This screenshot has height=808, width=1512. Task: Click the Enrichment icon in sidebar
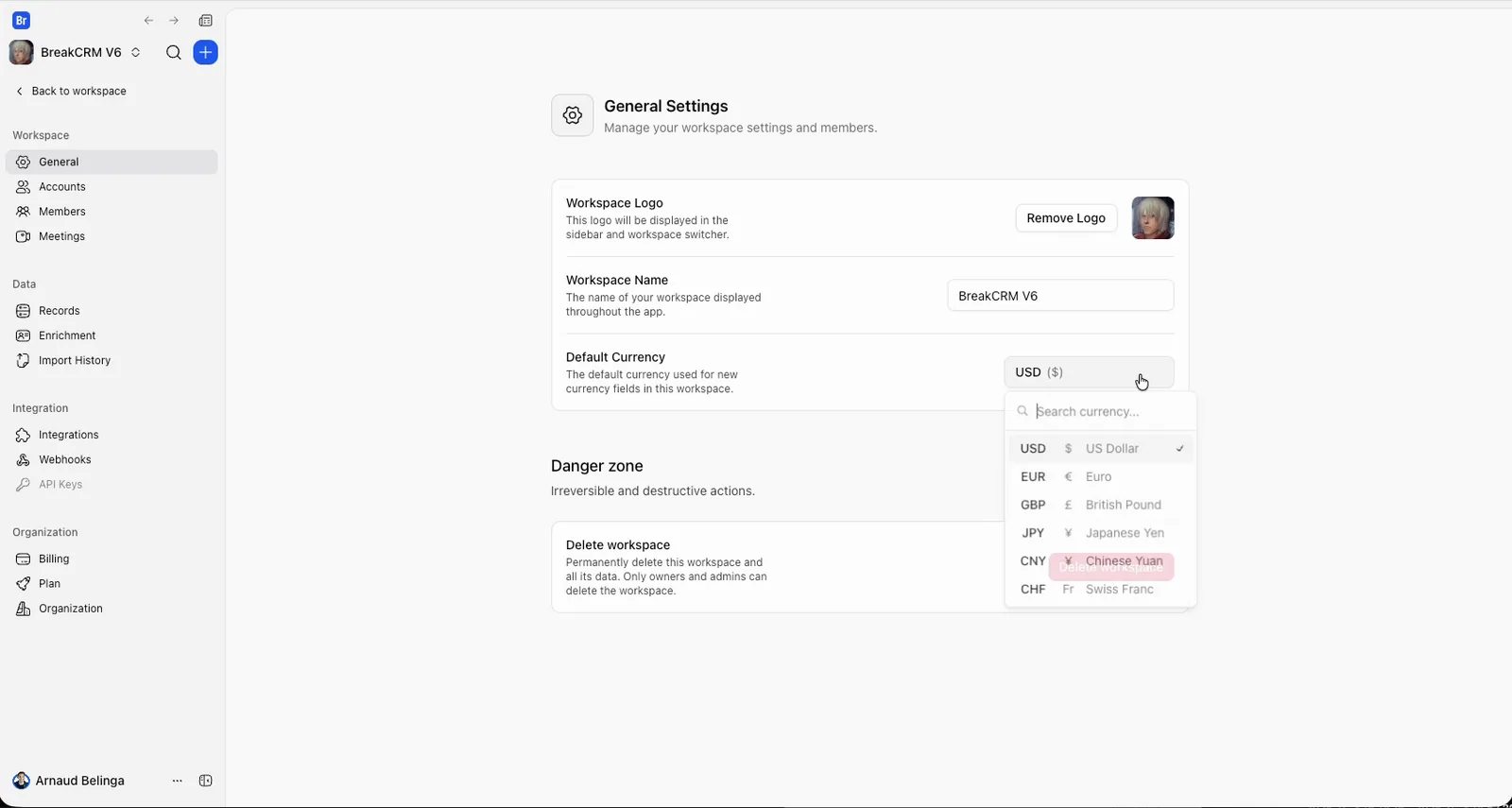pos(23,335)
